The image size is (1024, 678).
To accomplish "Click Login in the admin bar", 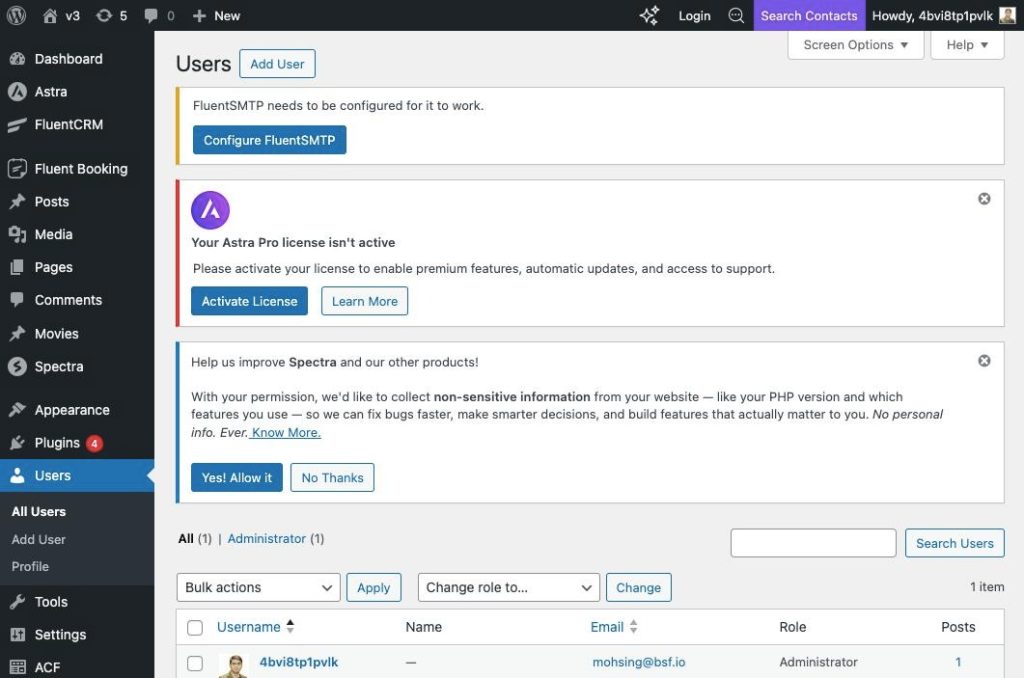I will click(x=694, y=15).
